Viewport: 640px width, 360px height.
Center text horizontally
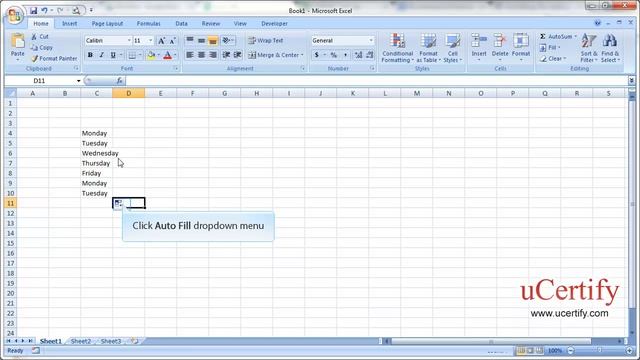click(x=201, y=55)
